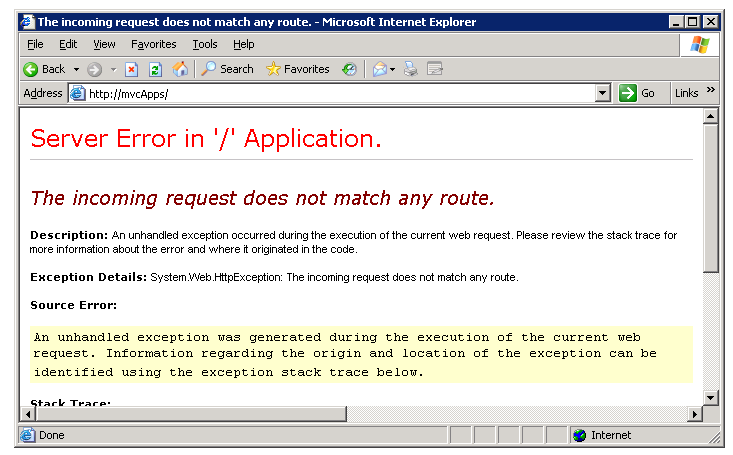Open the Forward history dropdown arrow
Image resolution: width=733 pixels, height=455 pixels.
[113, 70]
